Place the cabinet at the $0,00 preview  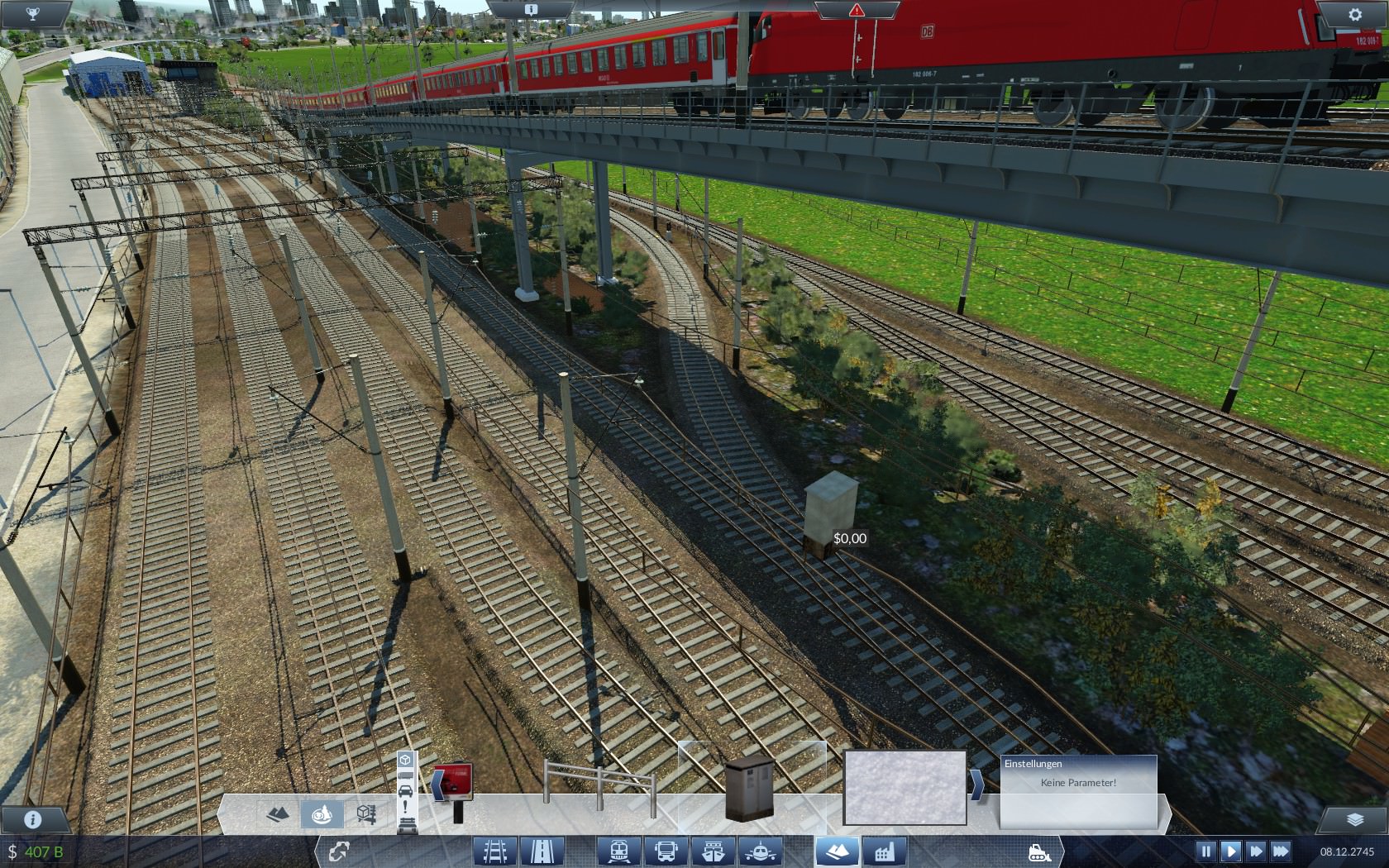tap(830, 514)
